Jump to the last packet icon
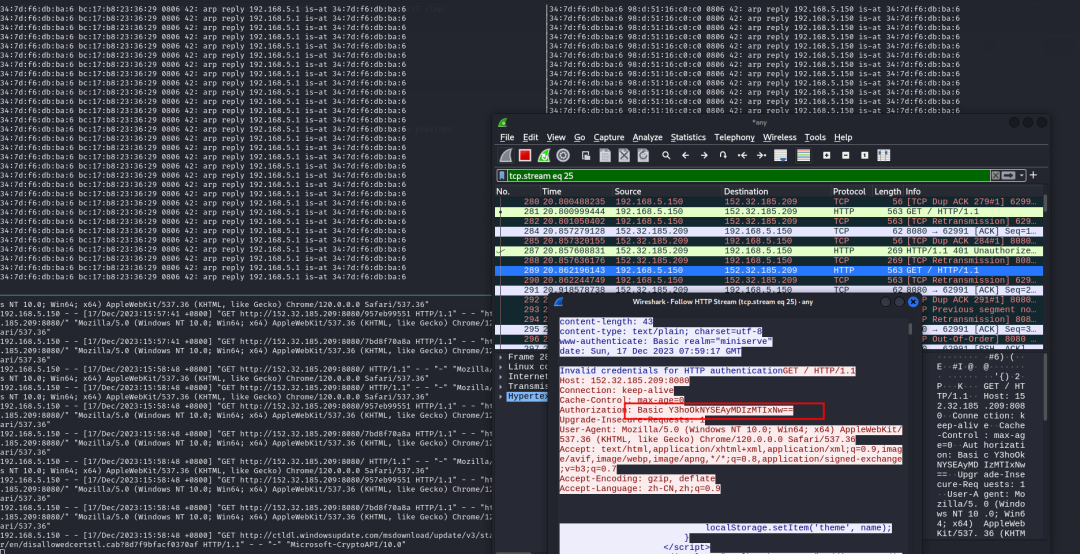 coord(761,156)
